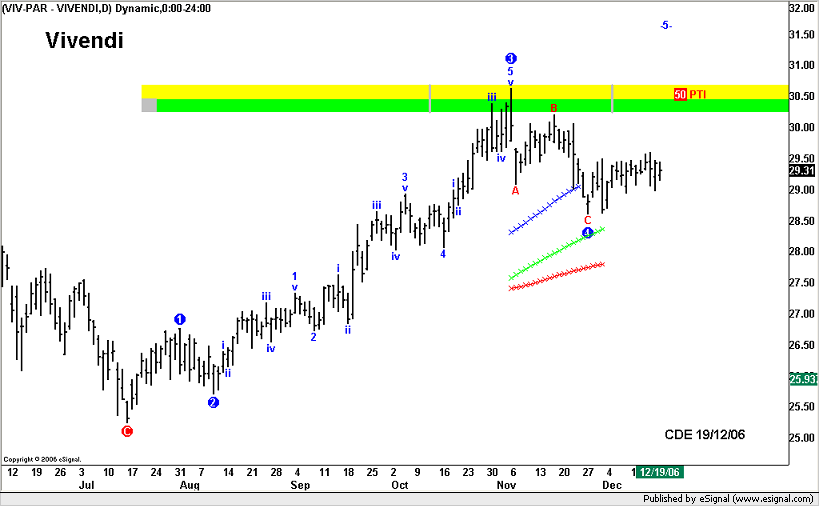Viewport: 819px width, 506px height.
Task: Click the green resistance band
Action: click(x=300, y=105)
